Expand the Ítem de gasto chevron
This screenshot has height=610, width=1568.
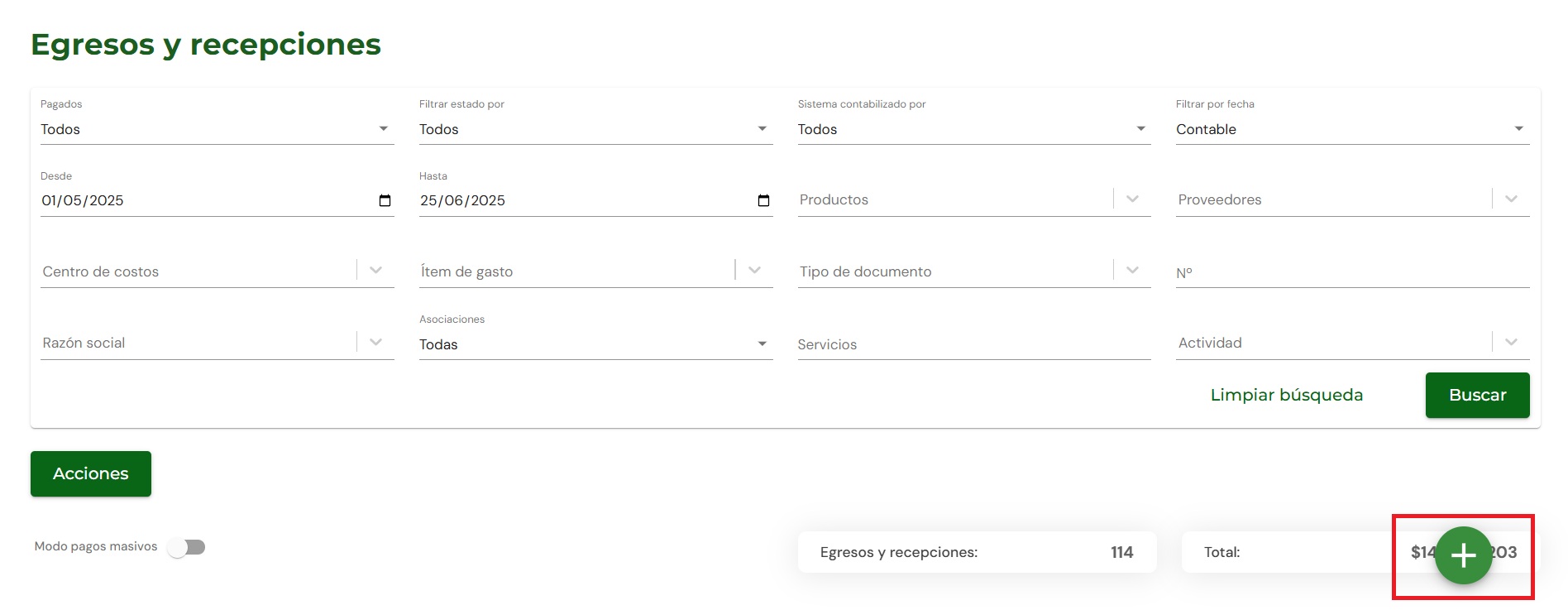755,270
